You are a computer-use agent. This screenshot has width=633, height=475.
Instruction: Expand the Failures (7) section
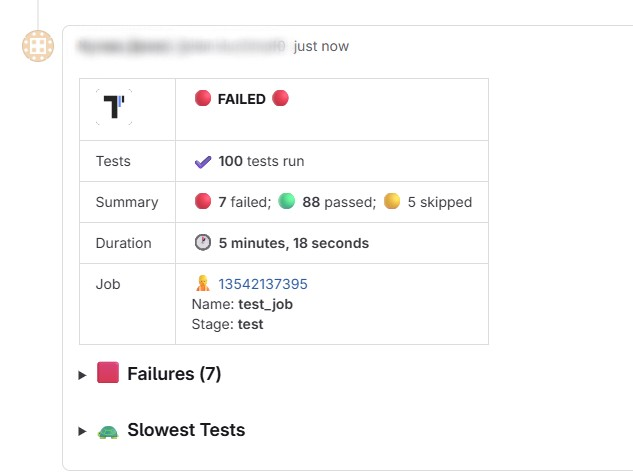[83, 375]
